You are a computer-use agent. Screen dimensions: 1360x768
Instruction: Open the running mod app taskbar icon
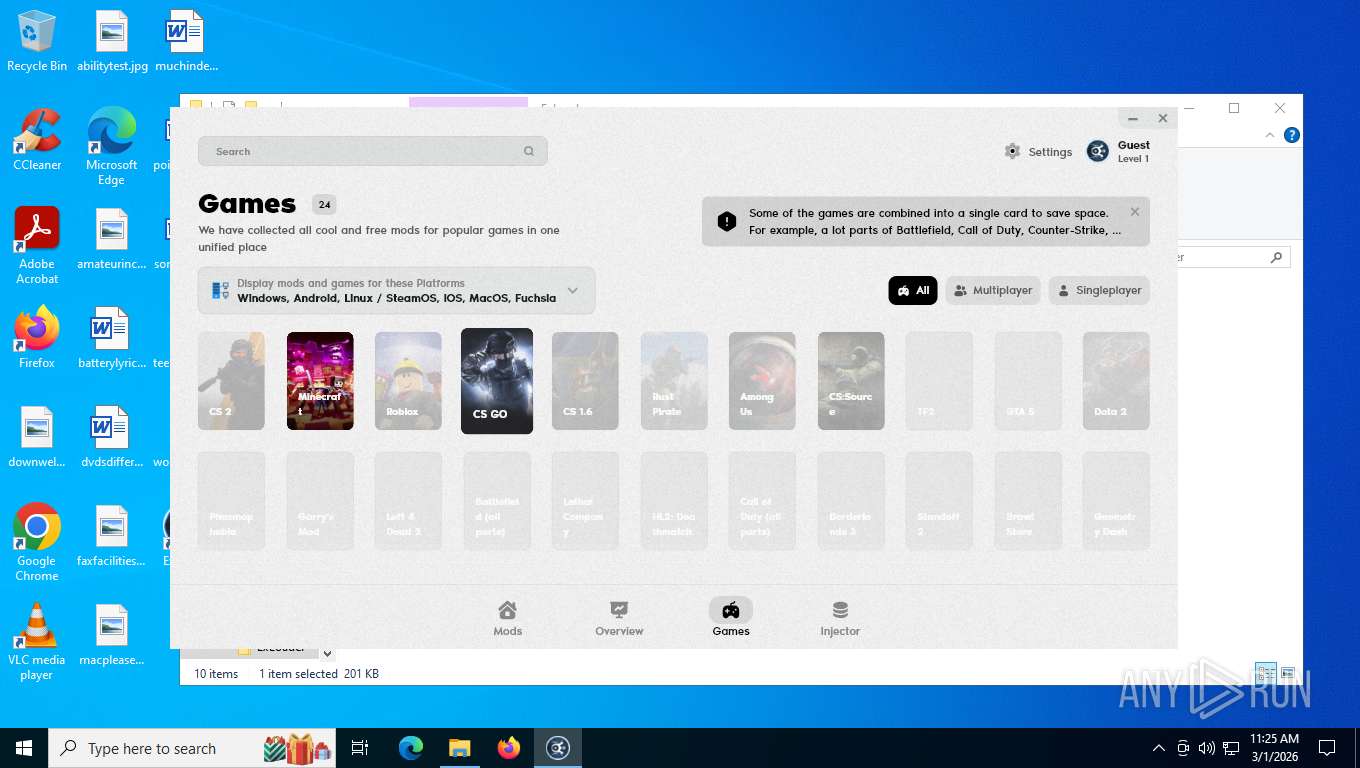[x=558, y=748]
